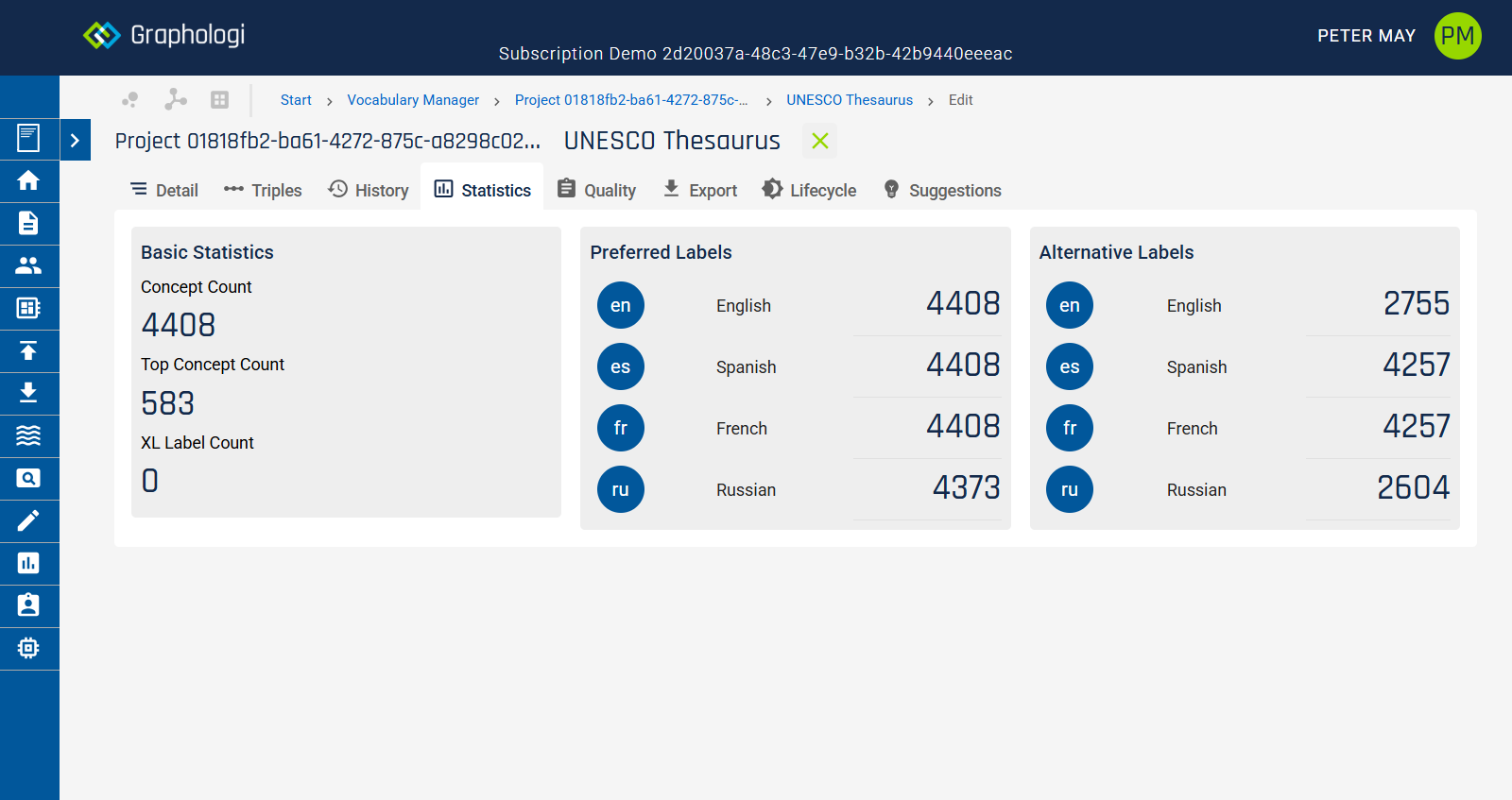
Task: Click the en badge under Alternative Labels
Action: pos(1070,305)
